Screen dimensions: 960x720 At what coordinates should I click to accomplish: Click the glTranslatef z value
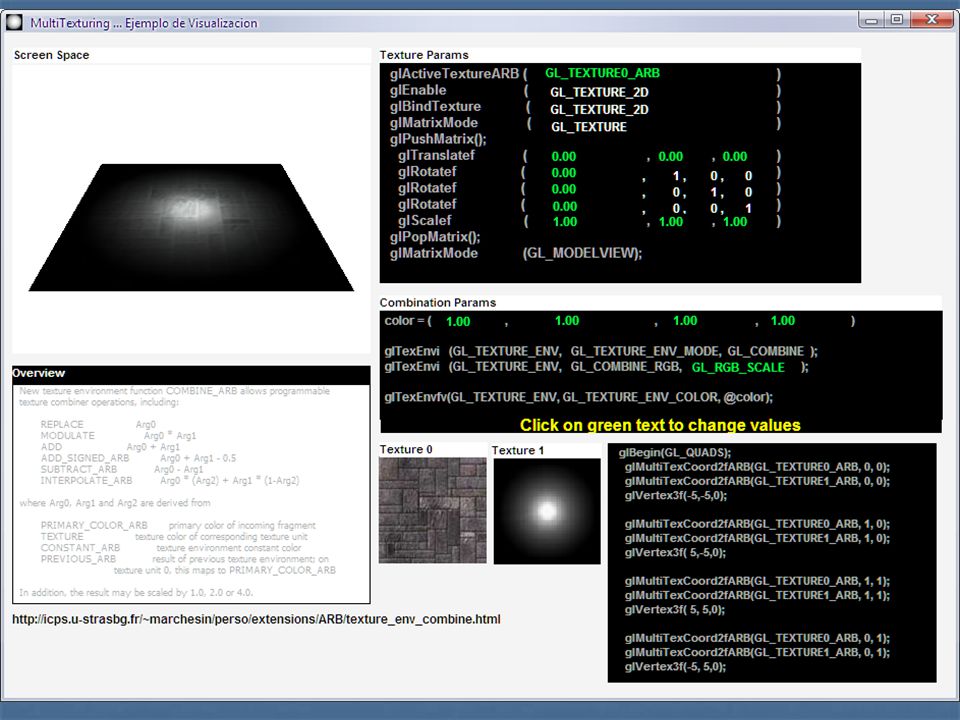pos(735,157)
